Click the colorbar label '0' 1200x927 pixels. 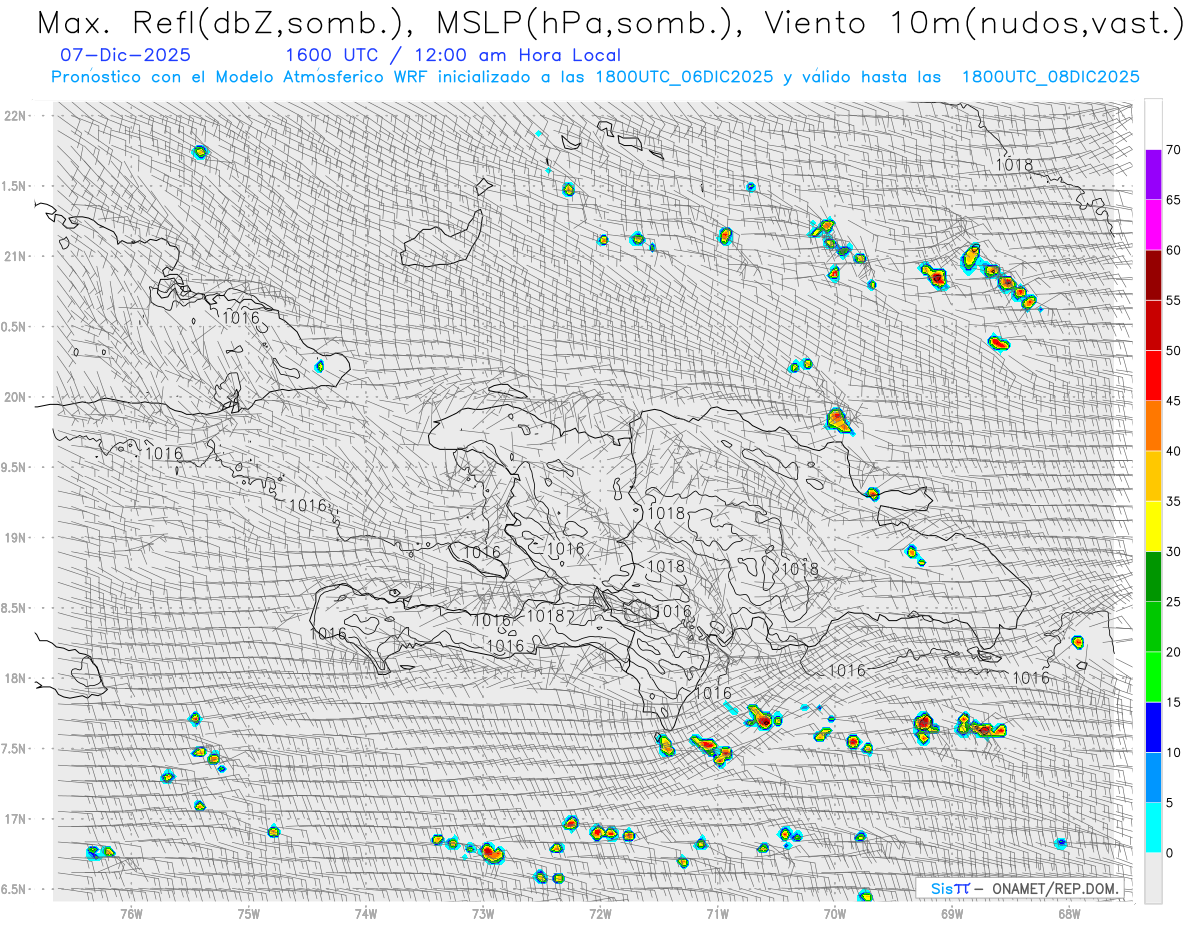pos(1169,853)
